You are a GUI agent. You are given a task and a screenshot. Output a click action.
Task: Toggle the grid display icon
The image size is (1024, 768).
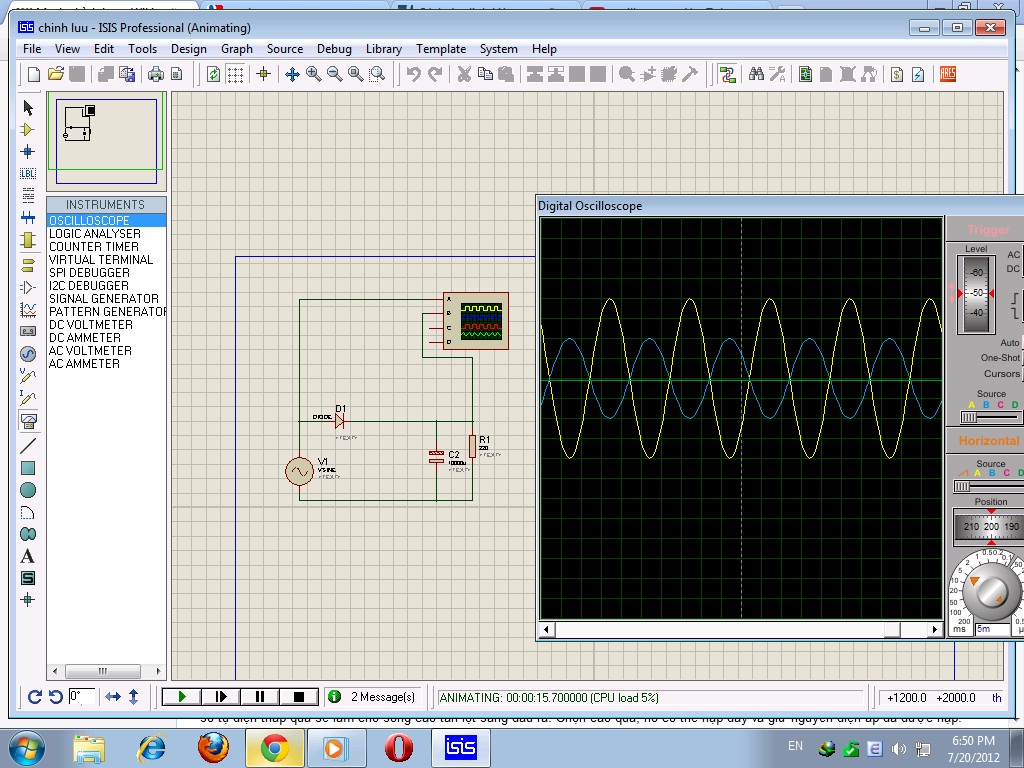point(235,74)
